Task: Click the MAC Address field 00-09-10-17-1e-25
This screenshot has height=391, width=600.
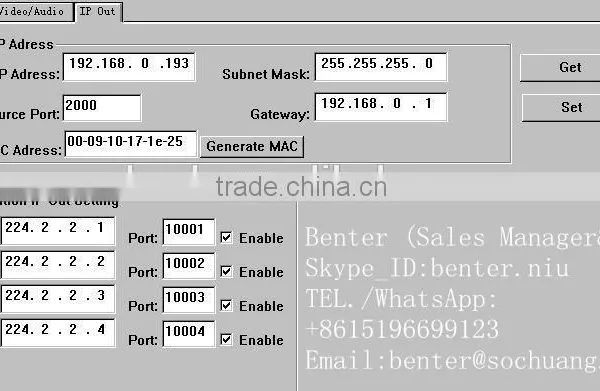Action: 131,144
